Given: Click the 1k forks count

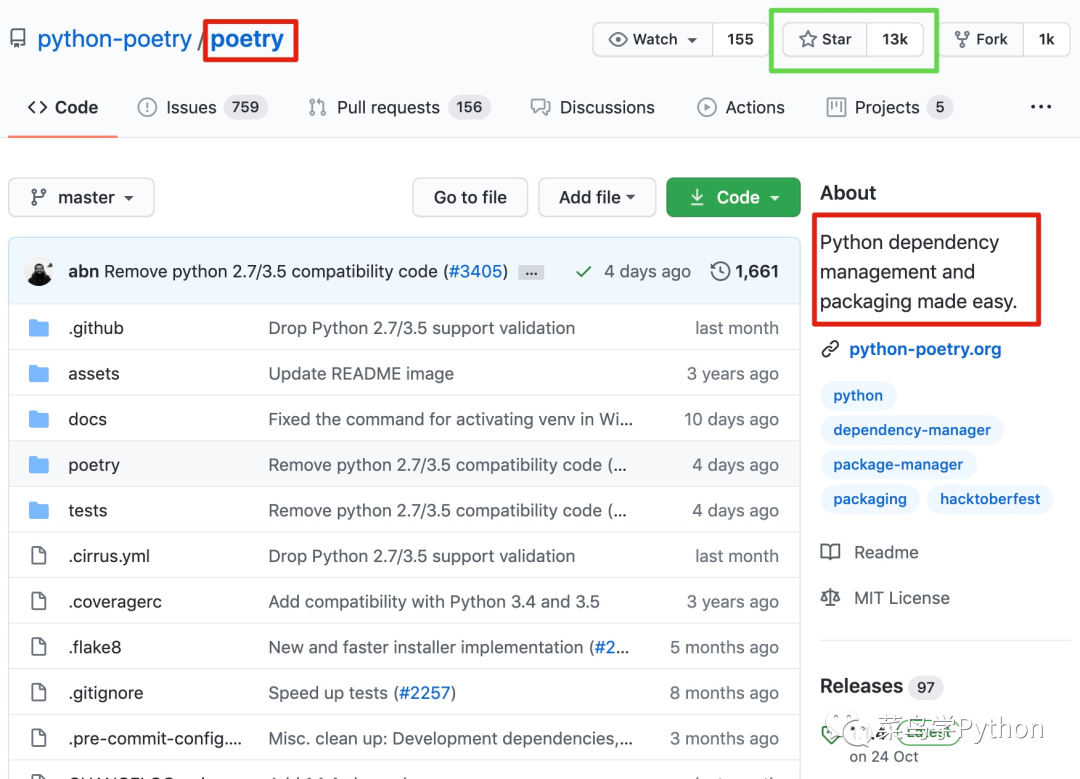Looking at the screenshot, I should tap(1046, 39).
